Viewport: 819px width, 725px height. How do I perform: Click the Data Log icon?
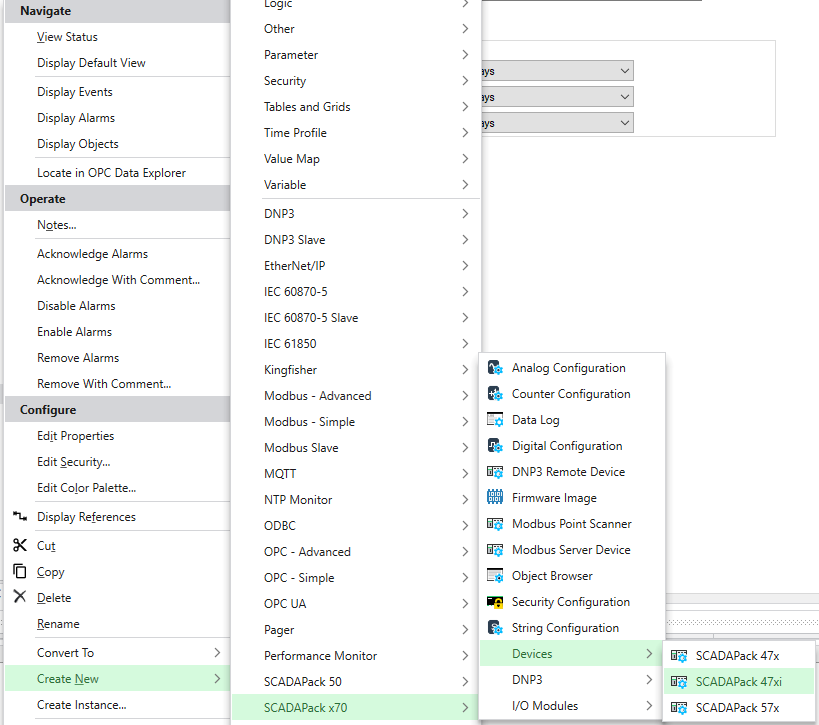[495, 420]
